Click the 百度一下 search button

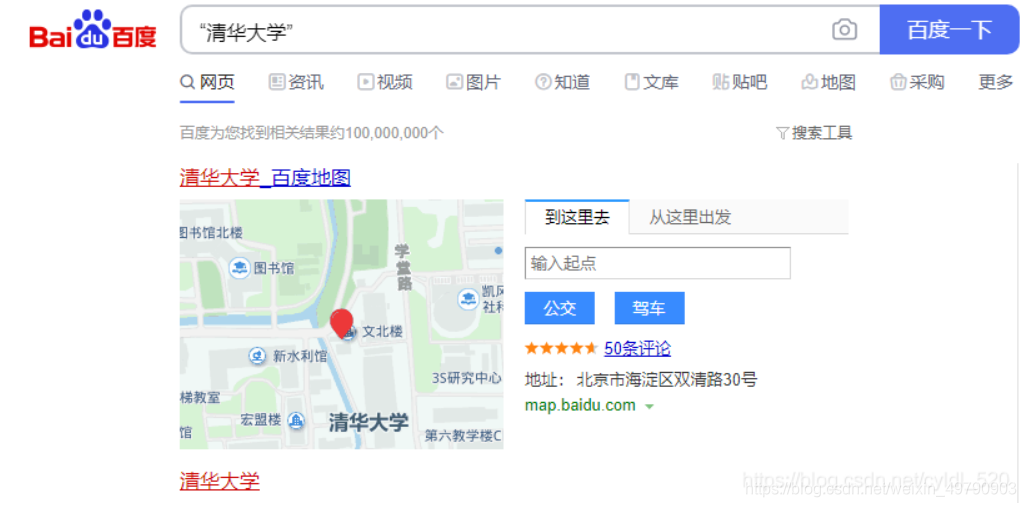pos(949,29)
